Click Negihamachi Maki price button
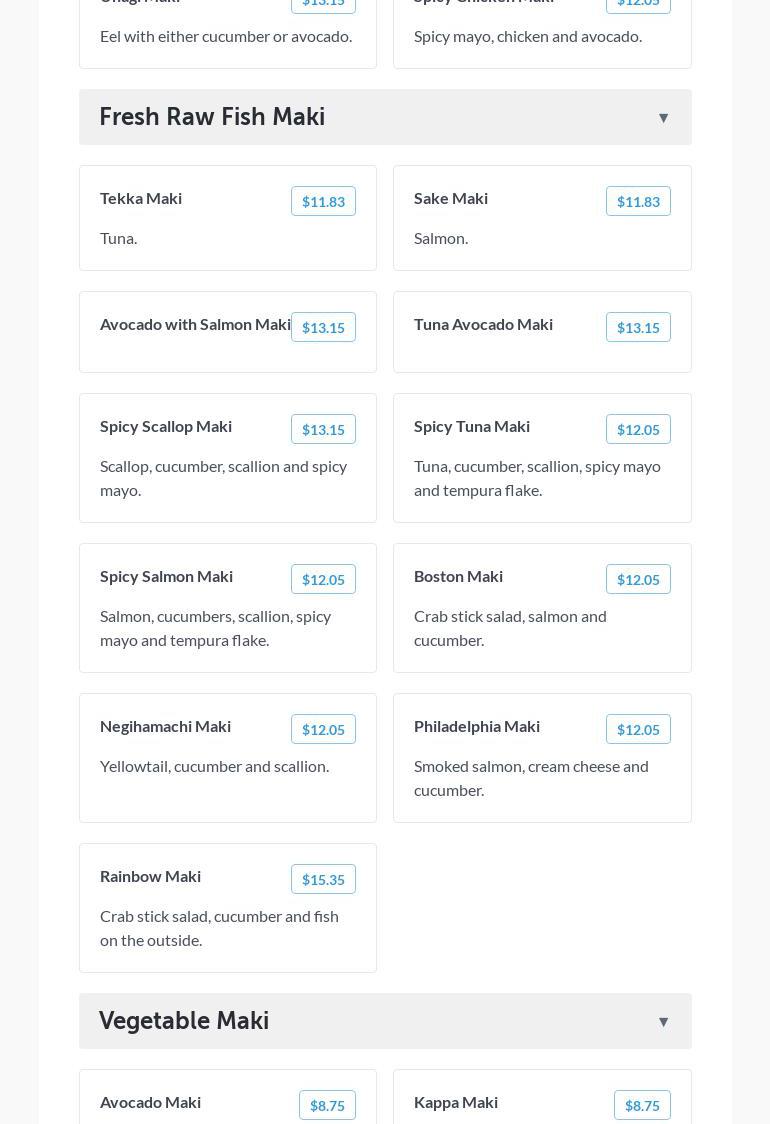 point(323,730)
